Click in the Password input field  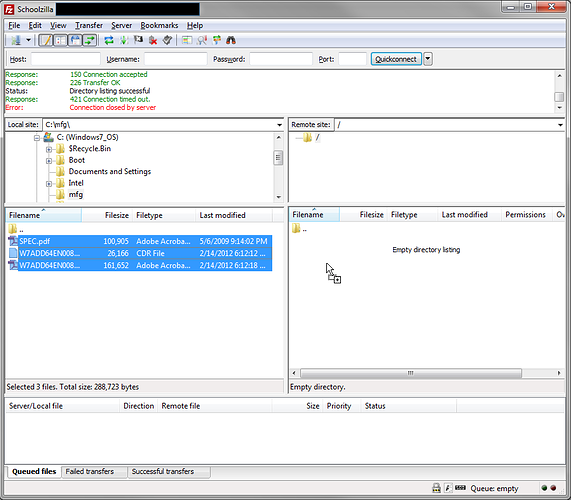(281, 59)
